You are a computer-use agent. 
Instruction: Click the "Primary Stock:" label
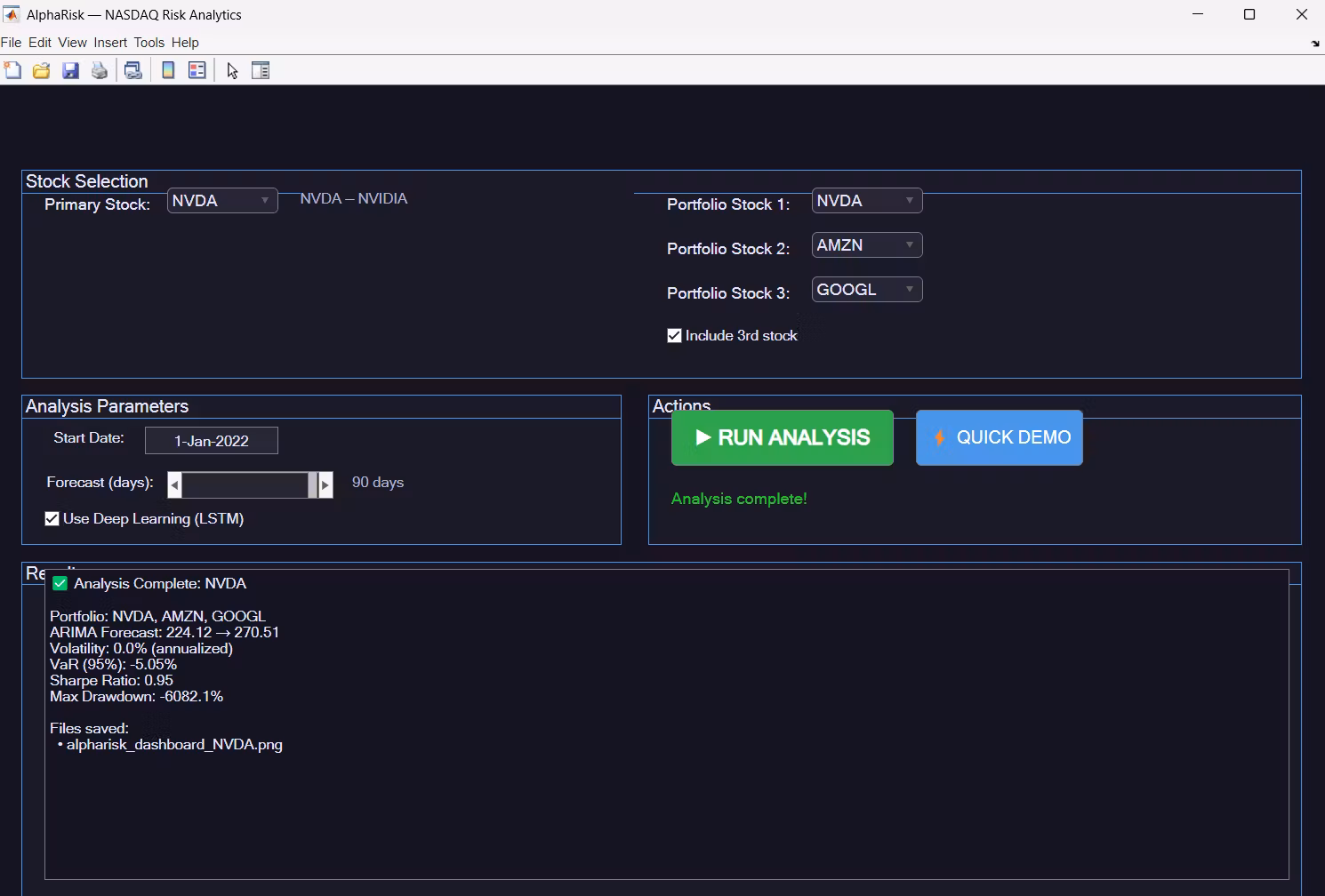click(x=97, y=204)
